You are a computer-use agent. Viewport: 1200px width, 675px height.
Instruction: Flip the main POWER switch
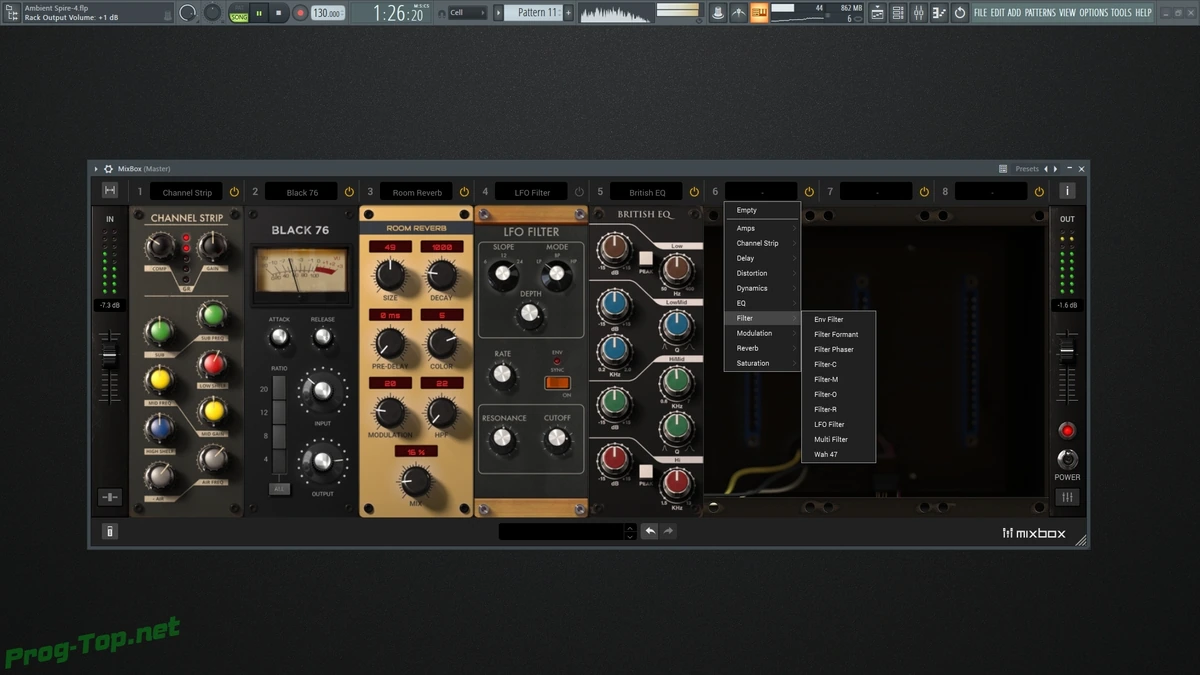[x=1067, y=459]
